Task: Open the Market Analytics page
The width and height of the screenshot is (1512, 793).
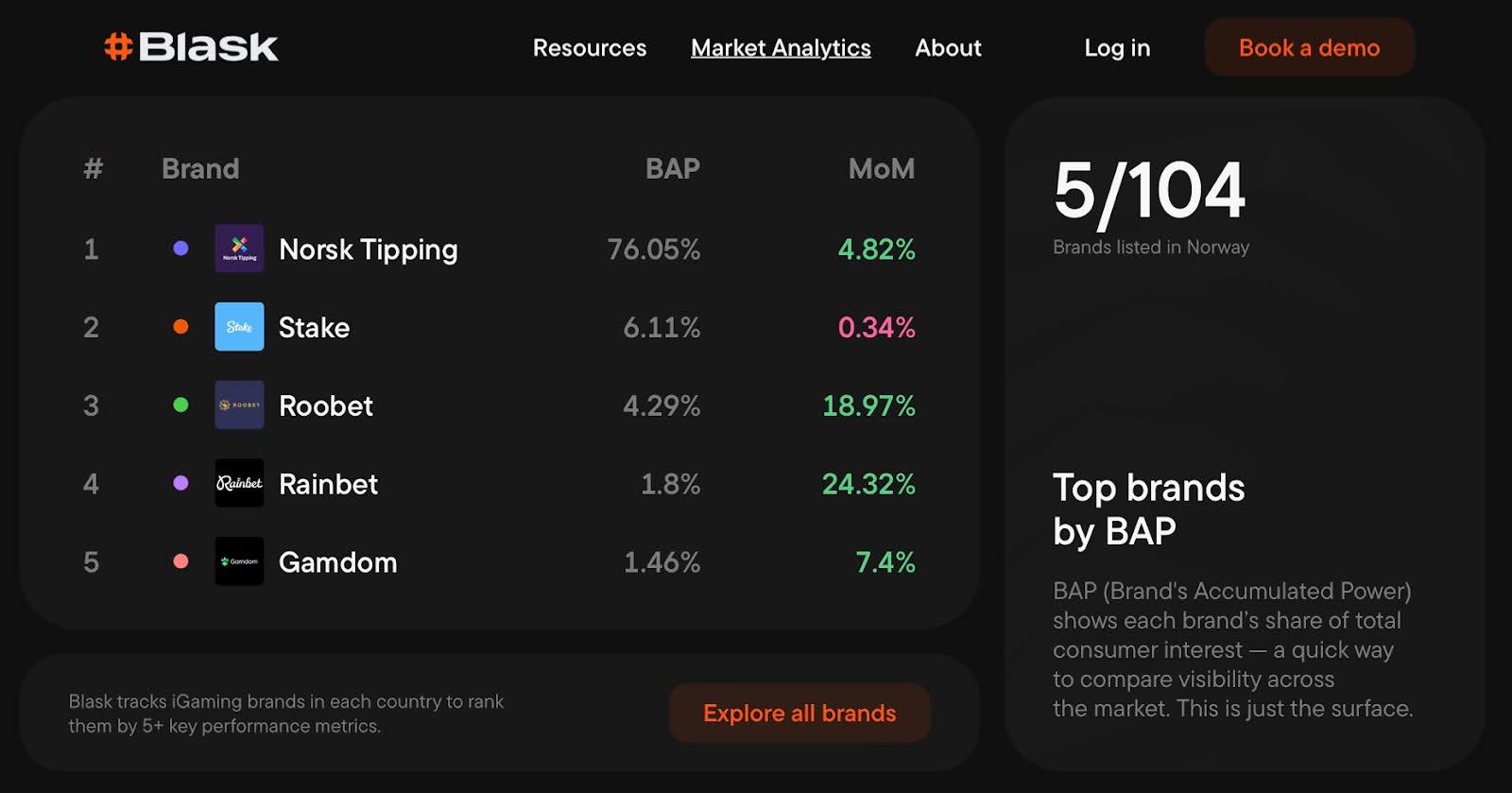Action: click(x=781, y=48)
